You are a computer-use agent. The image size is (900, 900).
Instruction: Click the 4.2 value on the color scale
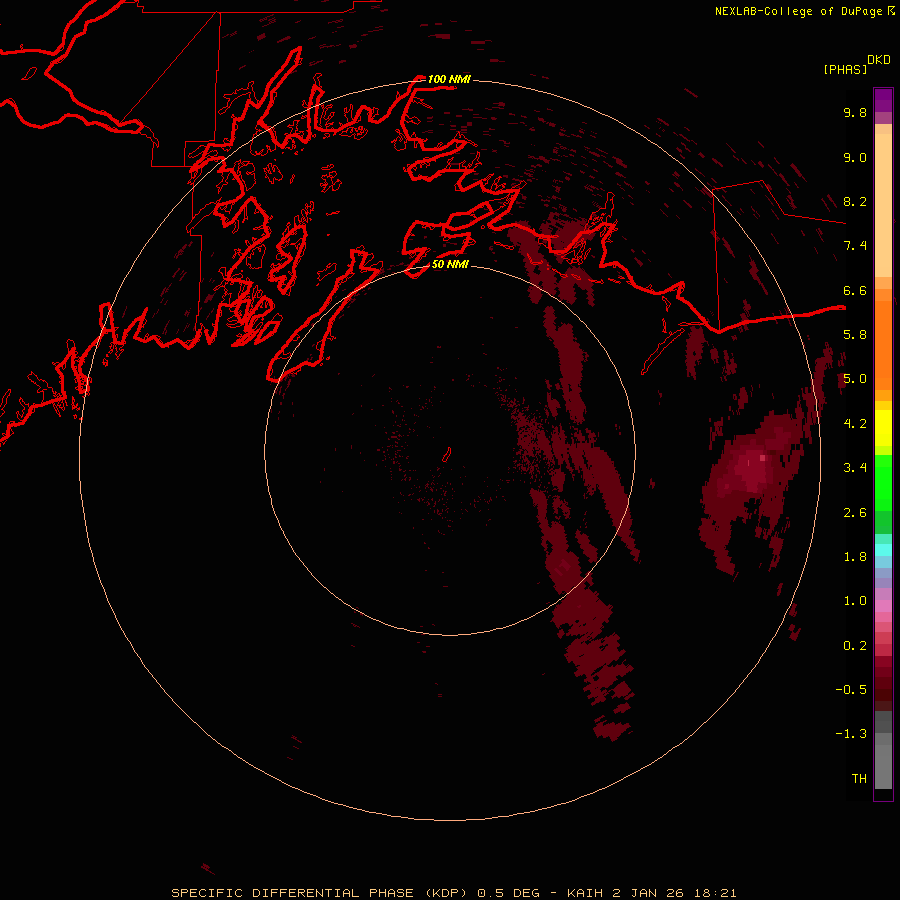pyautogui.click(x=855, y=424)
